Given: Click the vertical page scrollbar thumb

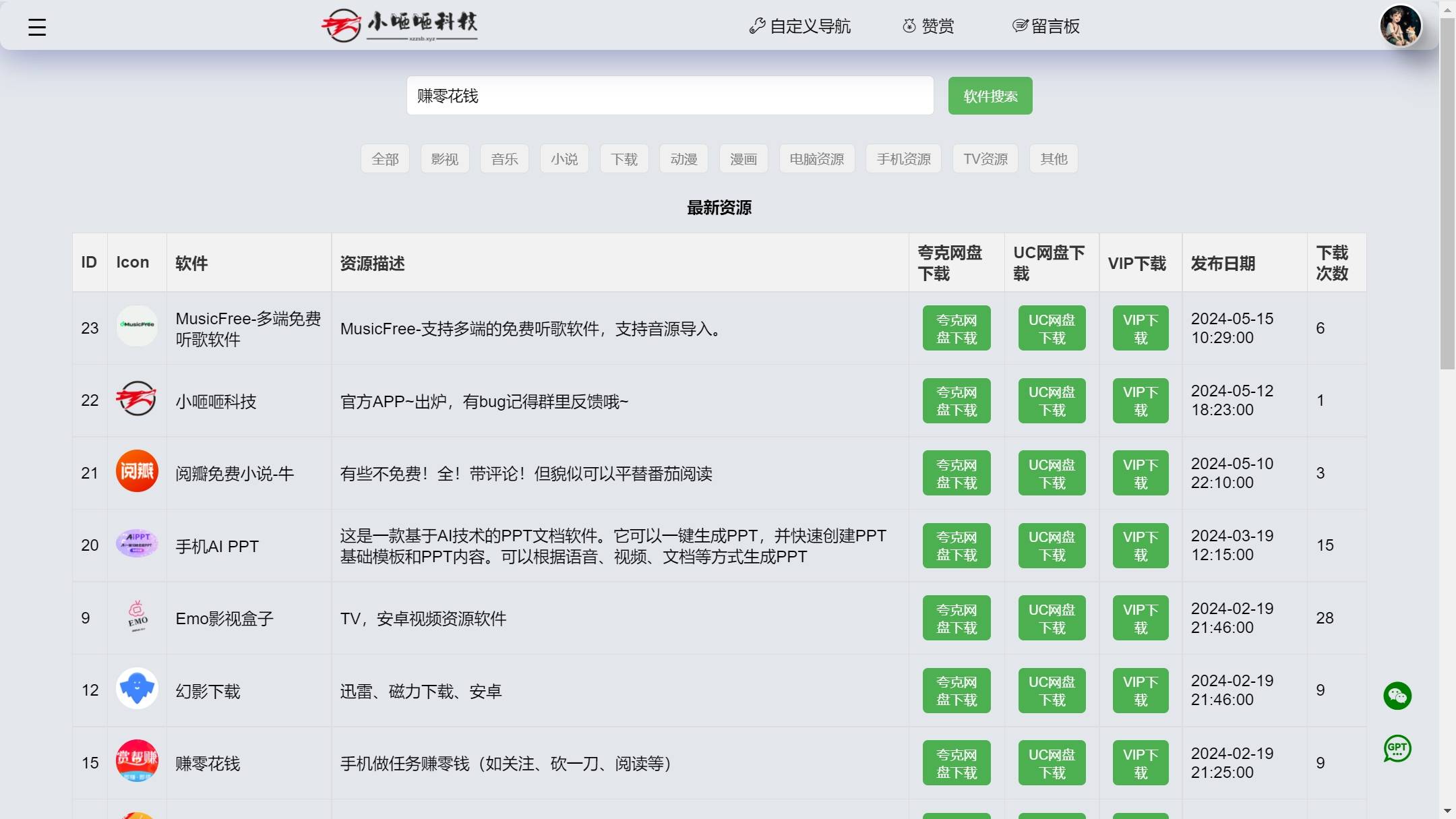Looking at the screenshot, I should 1447,193.
